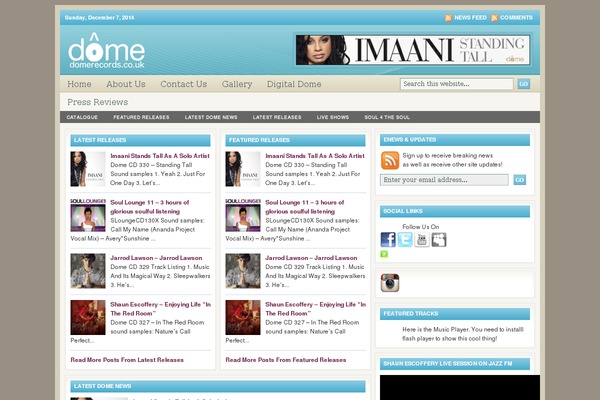Open Jarrod Lawson link in Featured Releases
Viewport: 600px width, 400px height.
tap(311, 258)
